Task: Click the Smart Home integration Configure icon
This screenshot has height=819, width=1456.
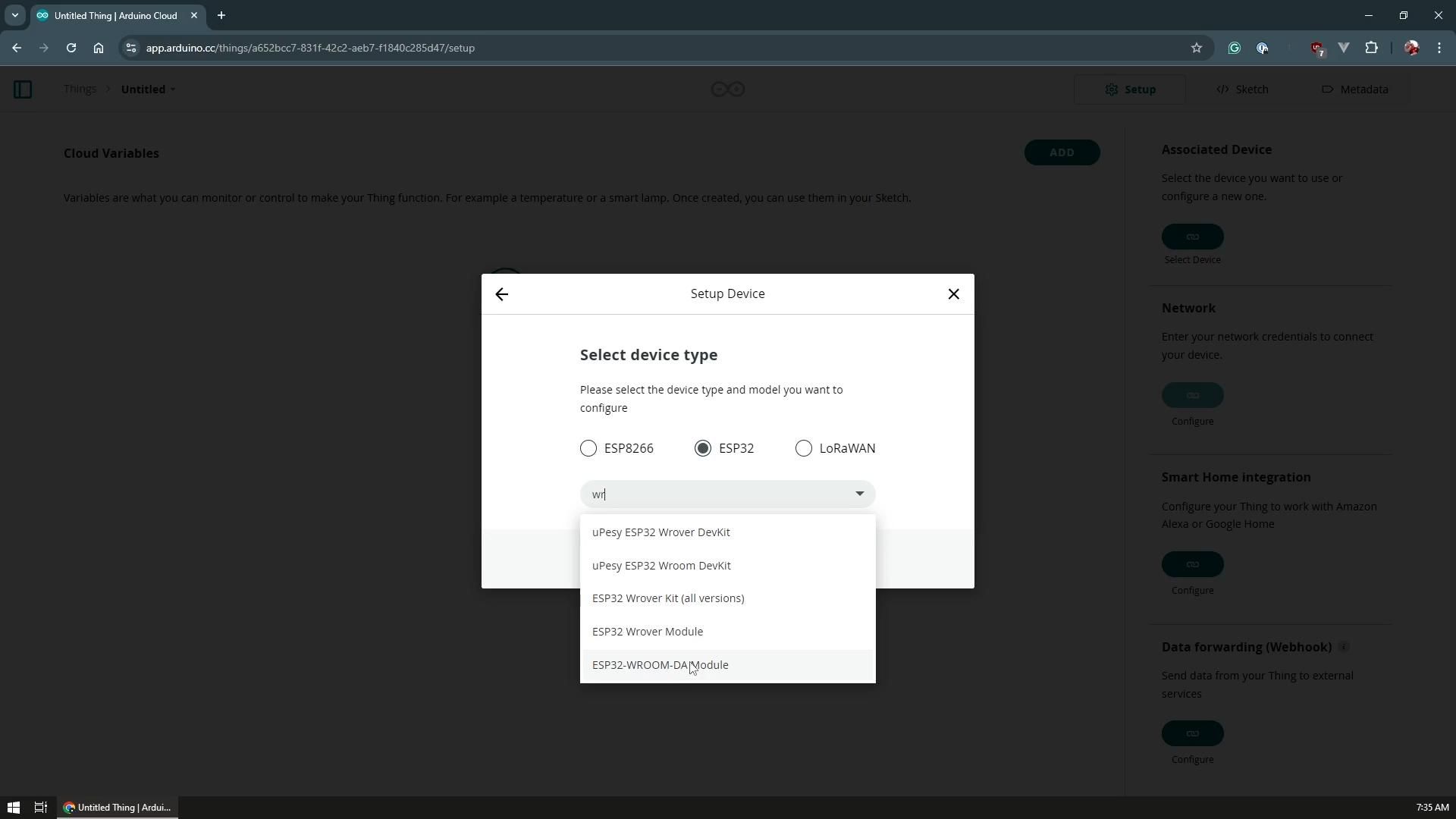Action: (x=1192, y=564)
